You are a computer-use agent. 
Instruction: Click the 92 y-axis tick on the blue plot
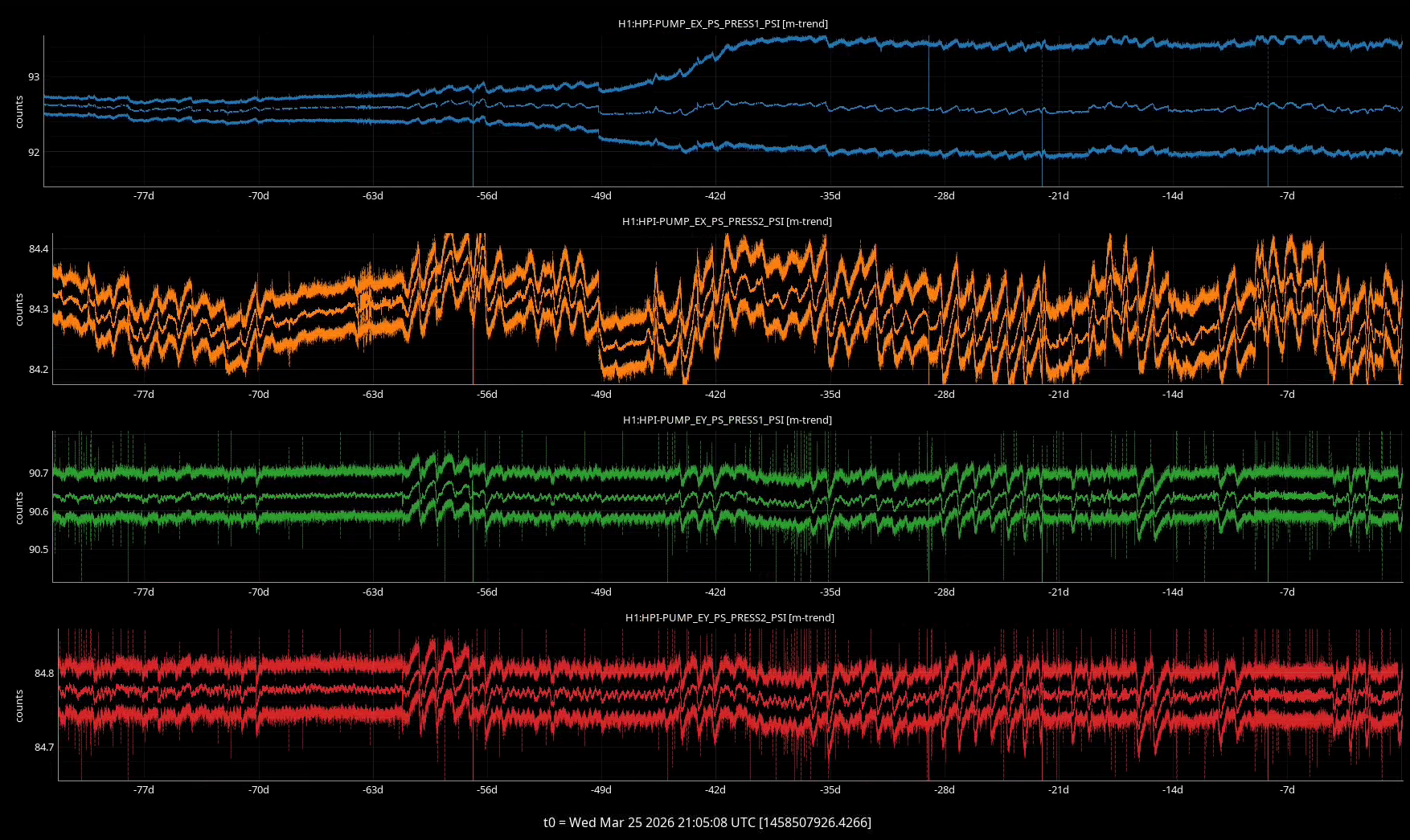pos(34,153)
